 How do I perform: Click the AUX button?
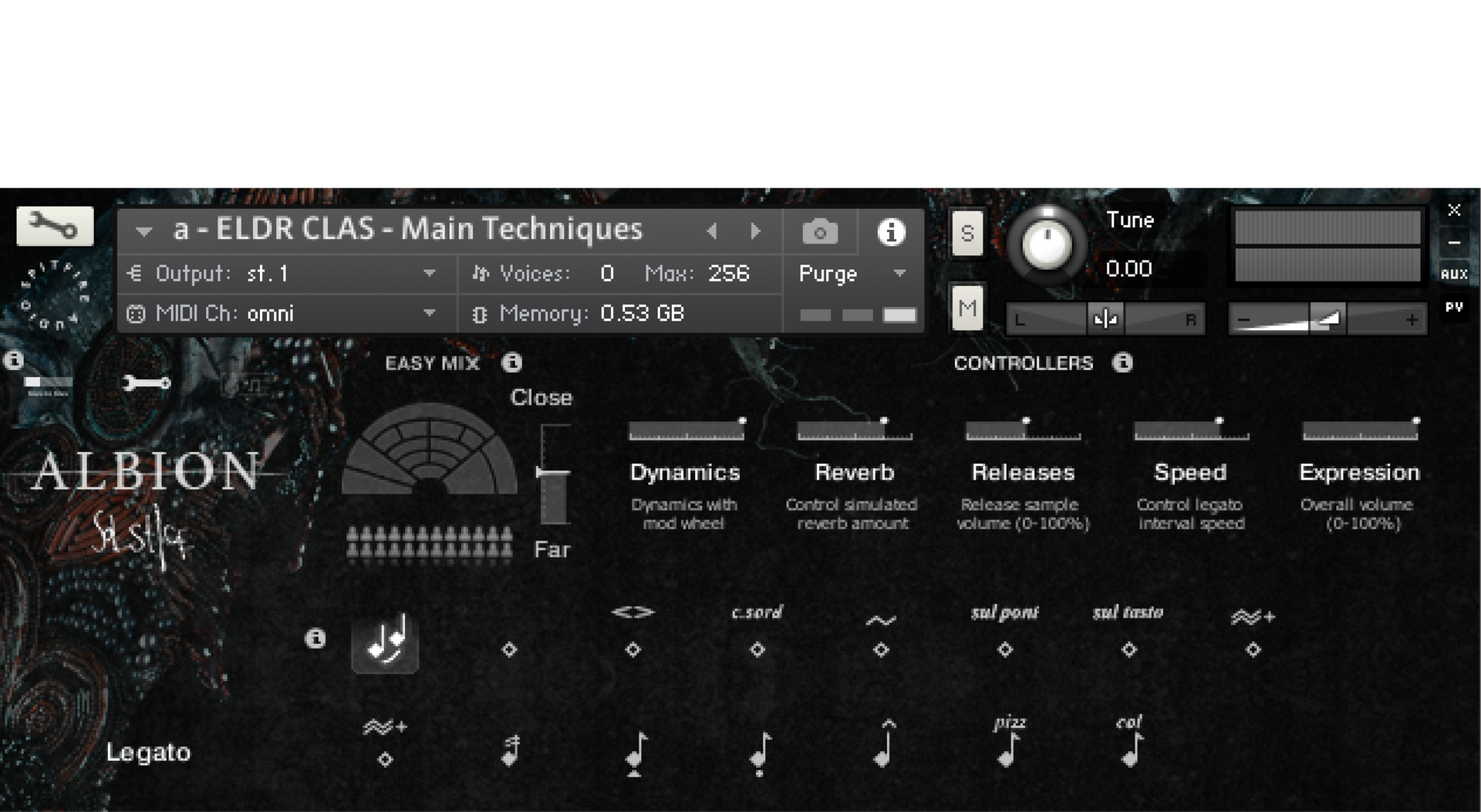point(1454,274)
